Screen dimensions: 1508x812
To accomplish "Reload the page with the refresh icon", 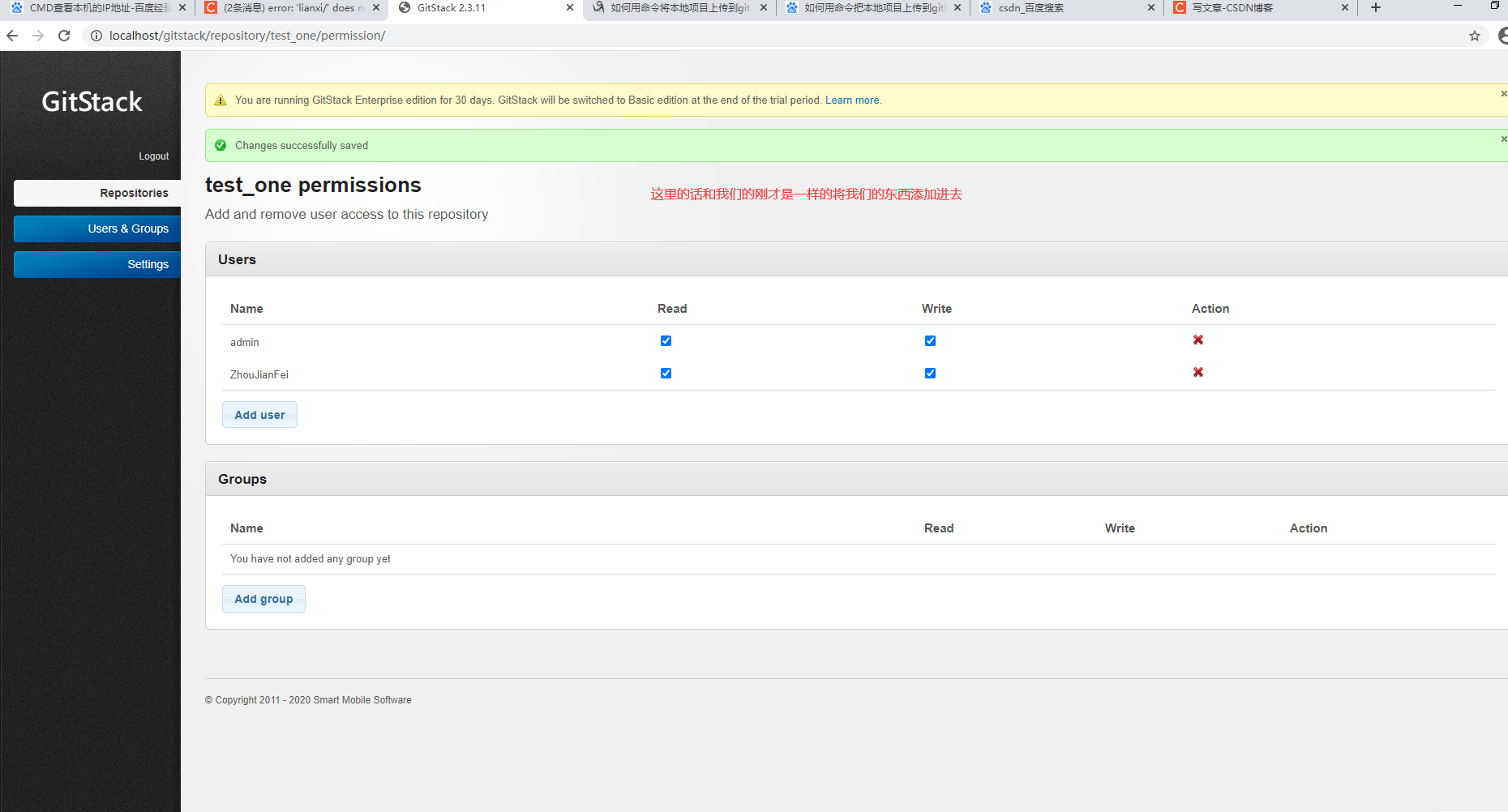I will (x=64, y=36).
